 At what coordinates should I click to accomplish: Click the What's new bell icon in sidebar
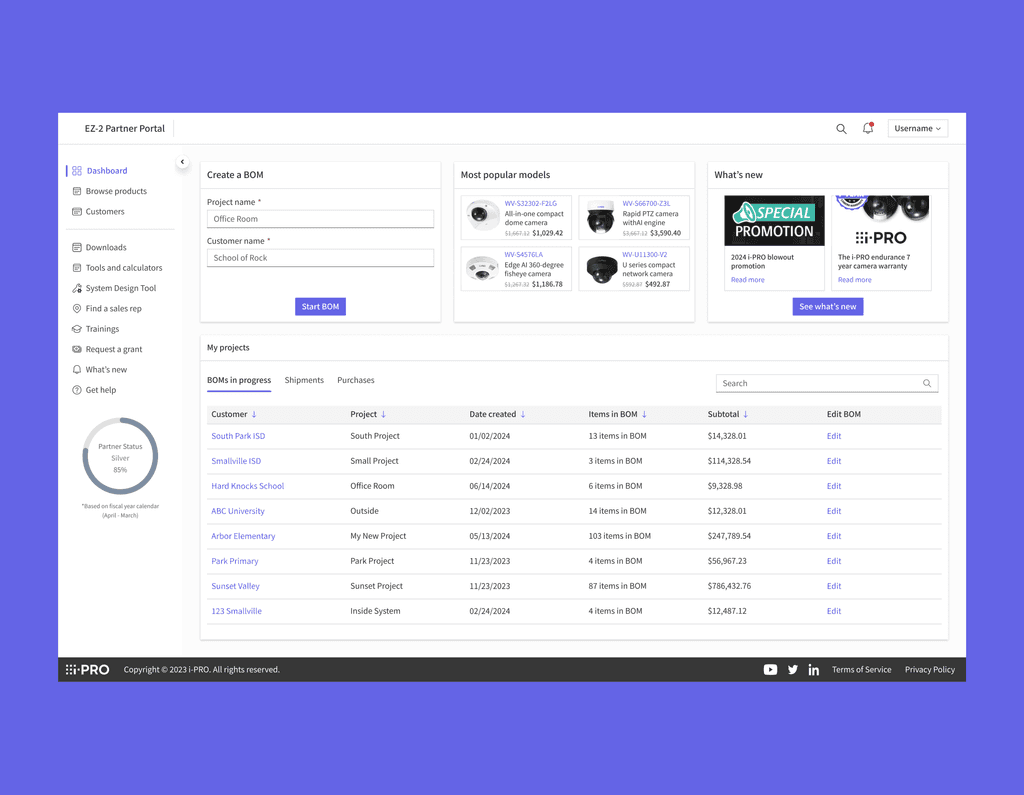pyautogui.click(x=77, y=370)
